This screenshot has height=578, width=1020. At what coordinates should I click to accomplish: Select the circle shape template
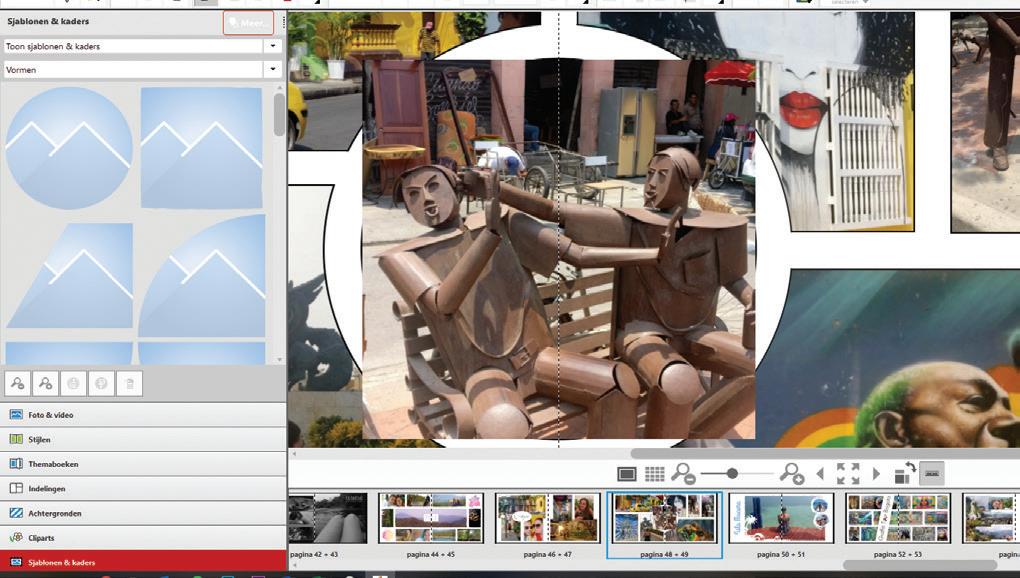69,148
